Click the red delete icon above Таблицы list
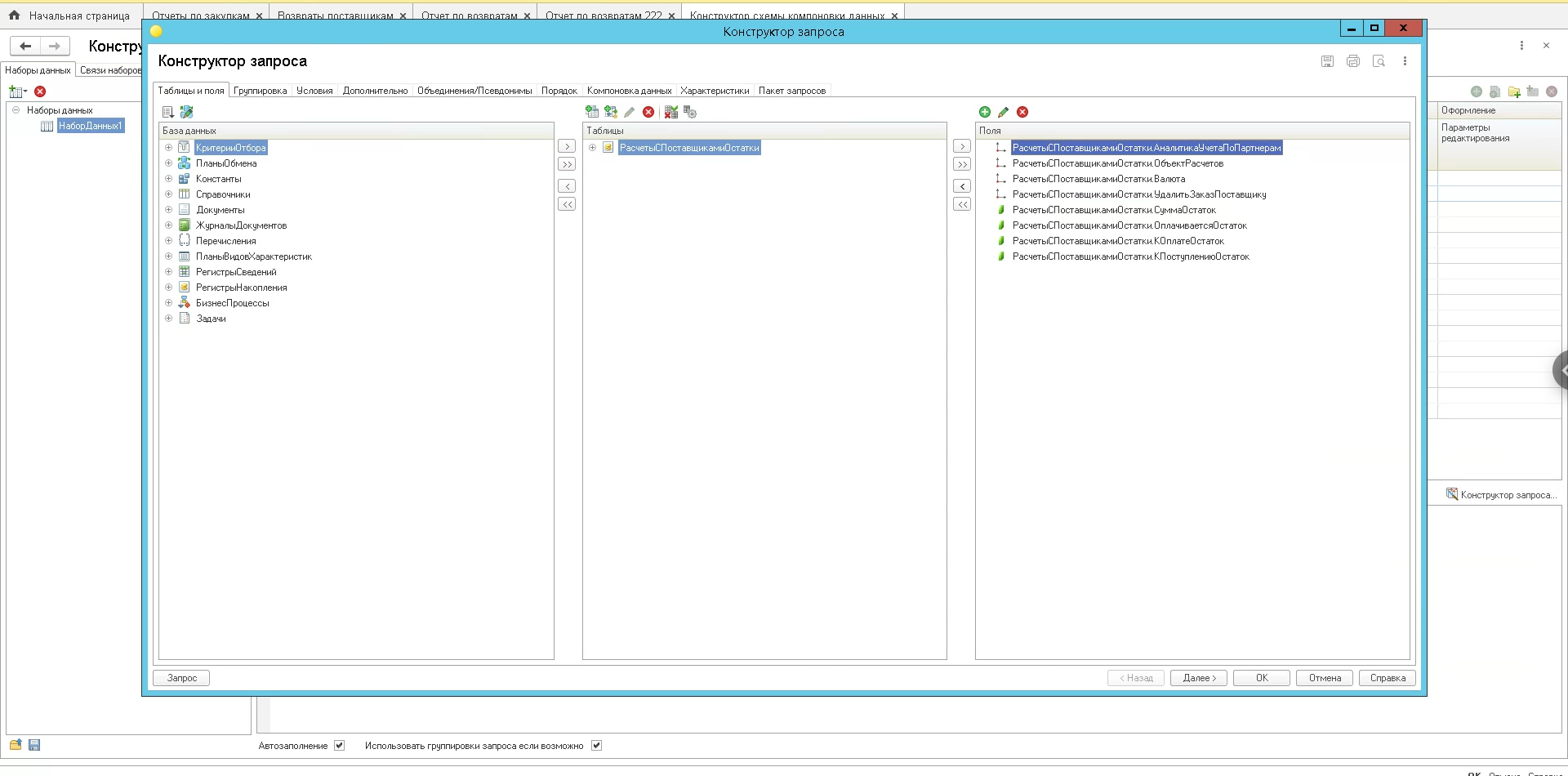 tap(648, 112)
